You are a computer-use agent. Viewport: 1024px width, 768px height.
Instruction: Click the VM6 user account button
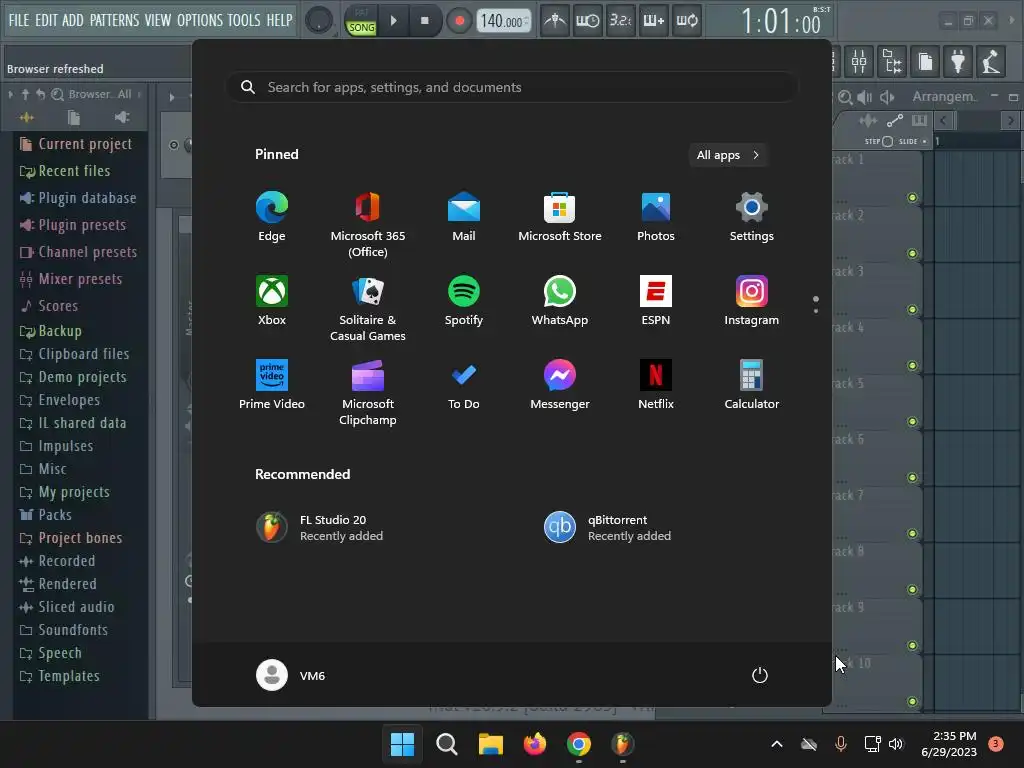(291, 675)
